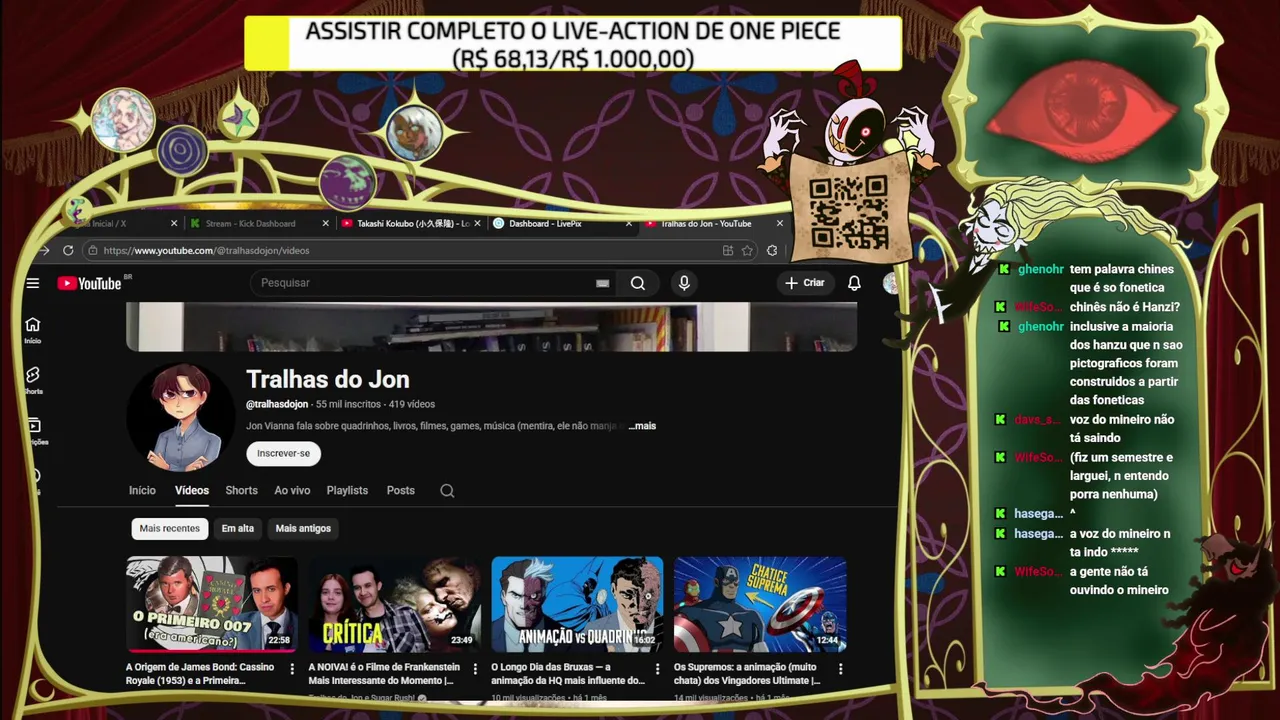The width and height of the screenshot is (1280, 720).
Task: Search within channel using magnifier icon
Action: pos(447,490)
